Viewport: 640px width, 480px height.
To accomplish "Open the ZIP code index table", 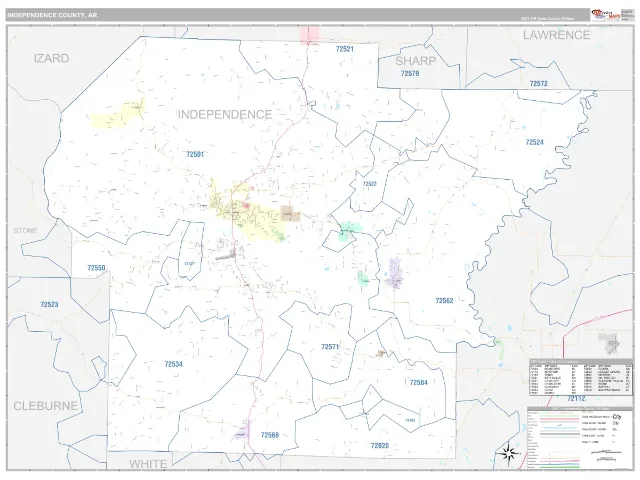I will tap(580, 378).
